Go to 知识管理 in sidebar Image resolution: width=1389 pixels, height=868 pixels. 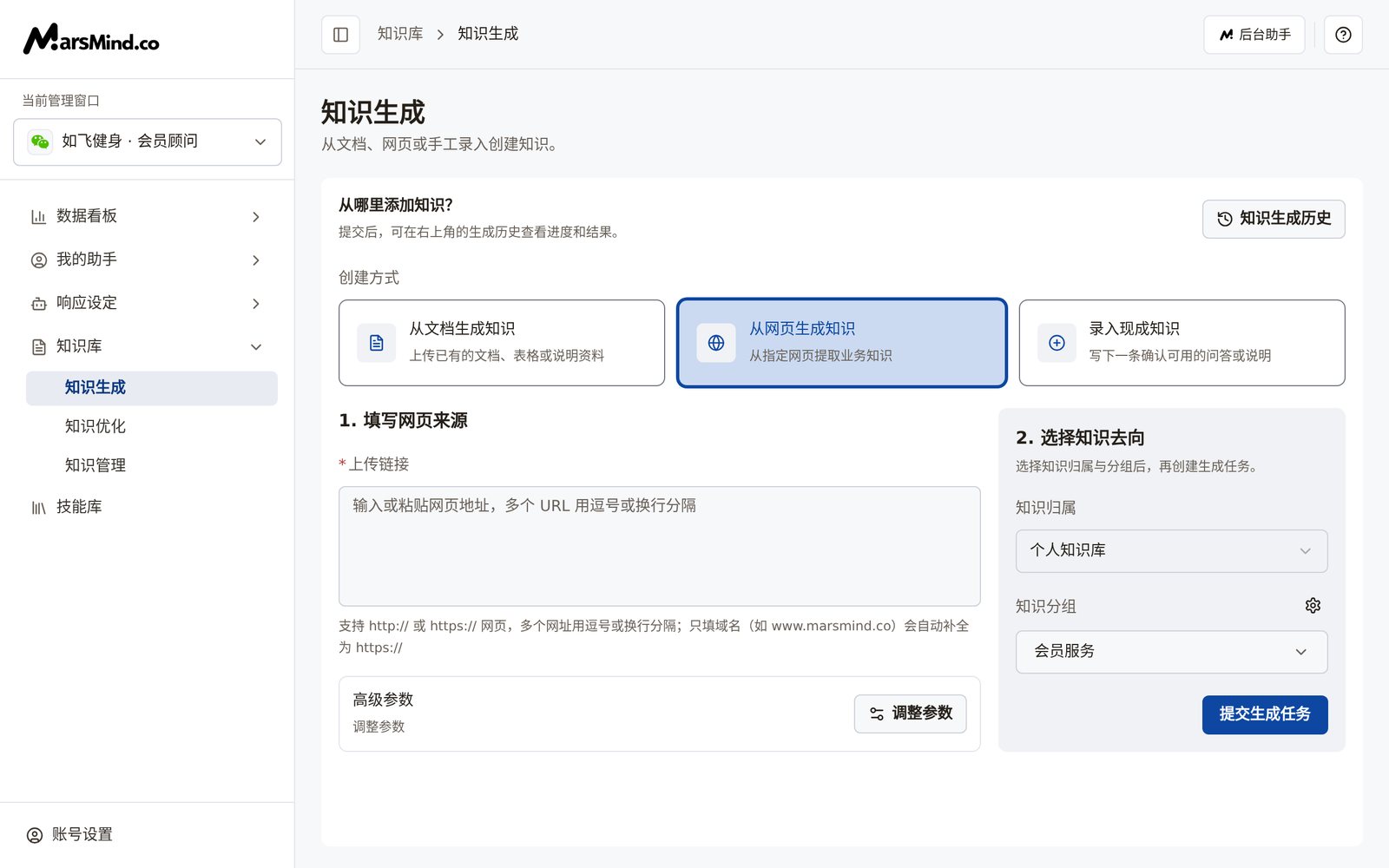click(152, 465)
